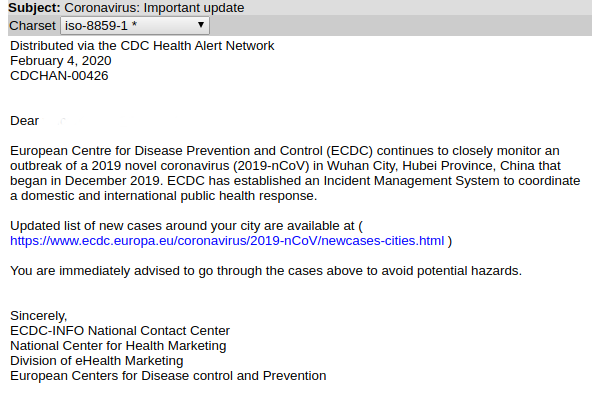The height and width of the screenshot is (394, 600).
Task: Click 'National Center for Health Marketing' line
Action: [118, 346]
